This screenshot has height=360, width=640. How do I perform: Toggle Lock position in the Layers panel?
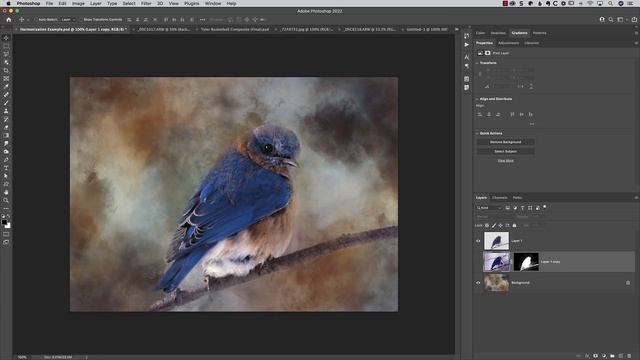(x=500, y=225)
